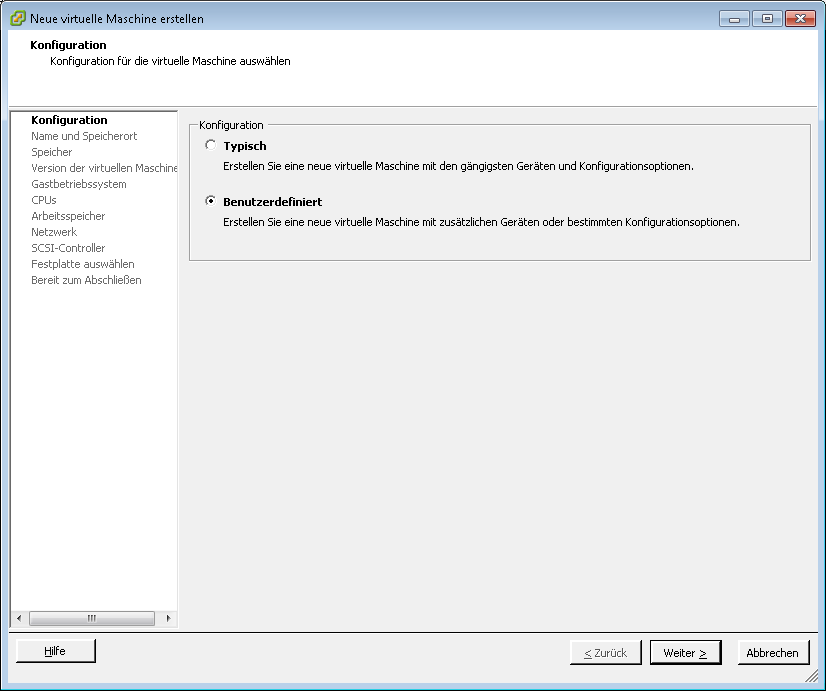This screenshot has width=826, height=691.
Task: Maximize the wizard window
Action: [x=767, y=18]
